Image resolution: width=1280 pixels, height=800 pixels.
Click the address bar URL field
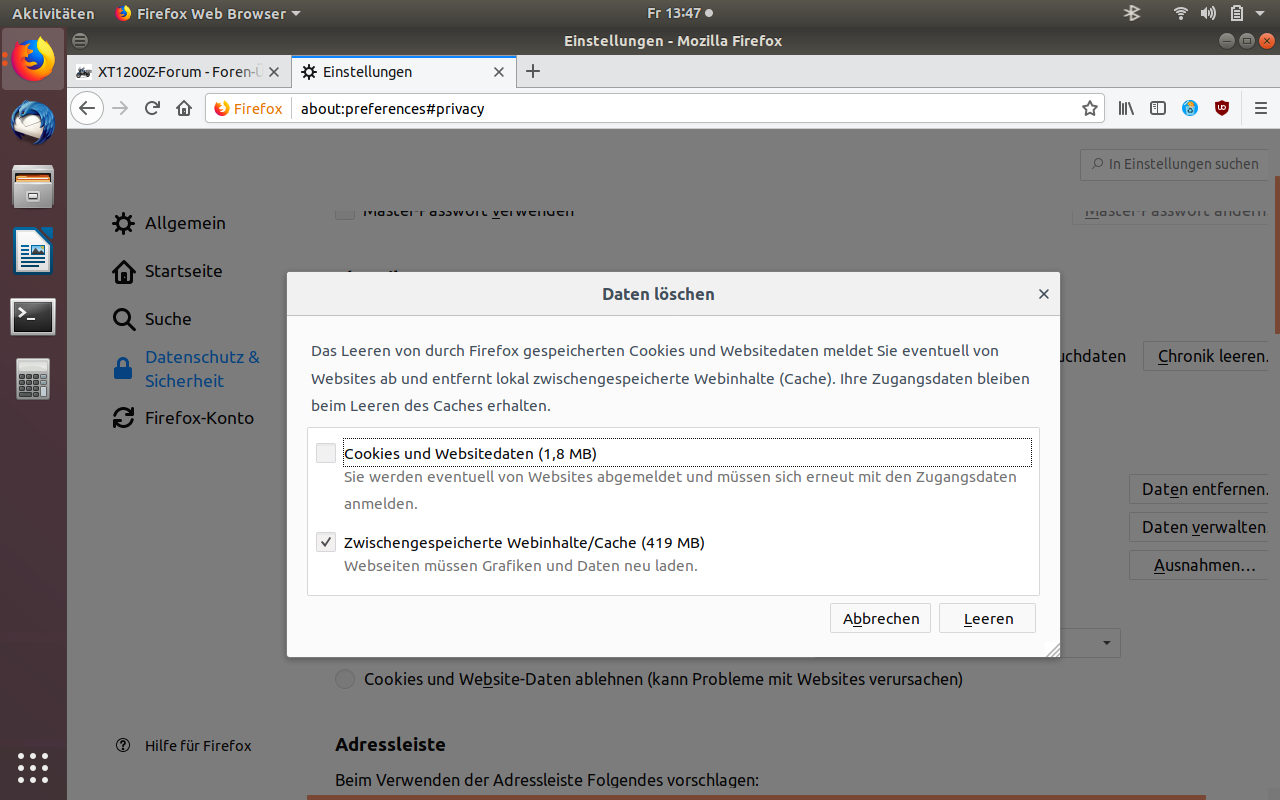point(680,108)
